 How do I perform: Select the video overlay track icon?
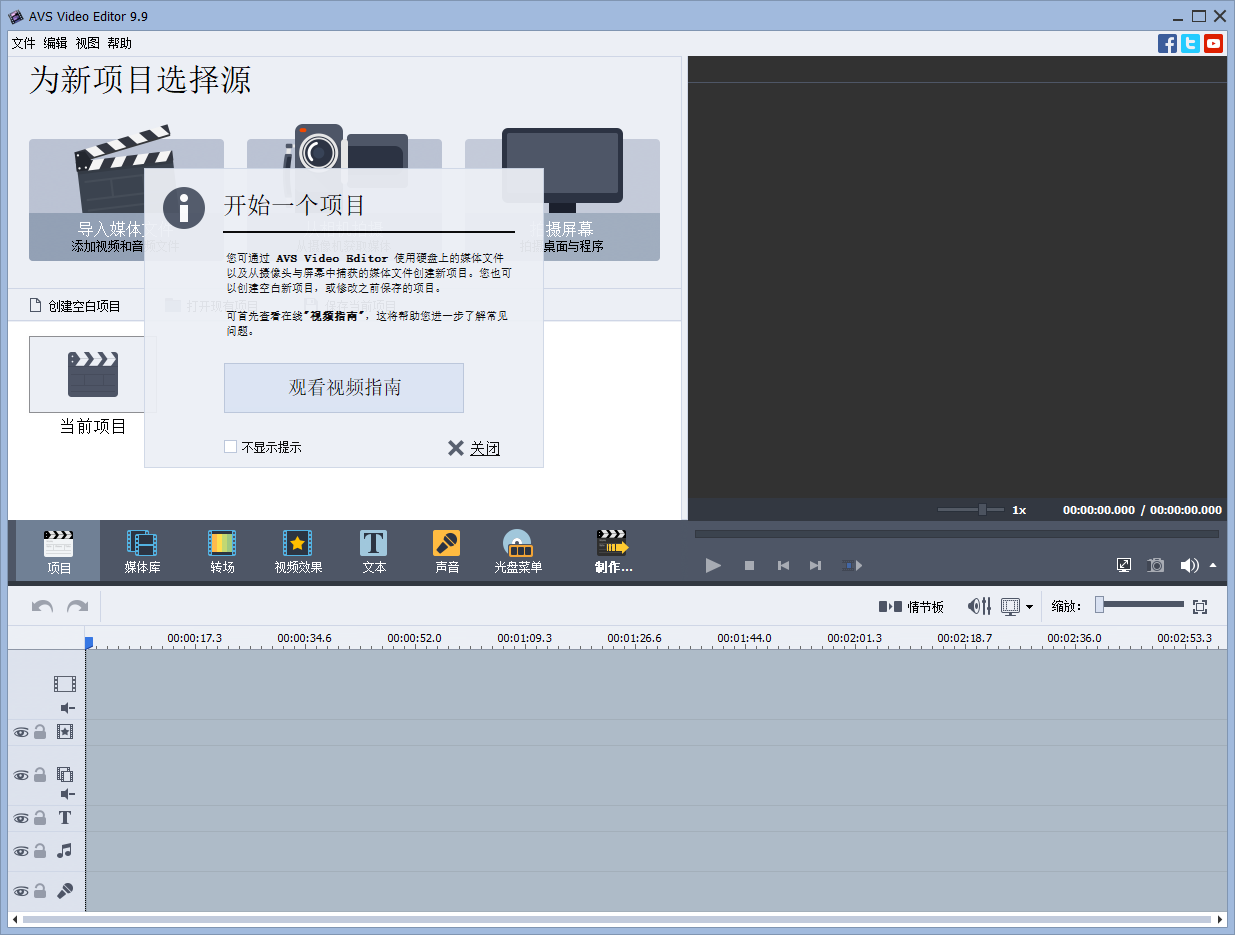(x=65, y=774)
